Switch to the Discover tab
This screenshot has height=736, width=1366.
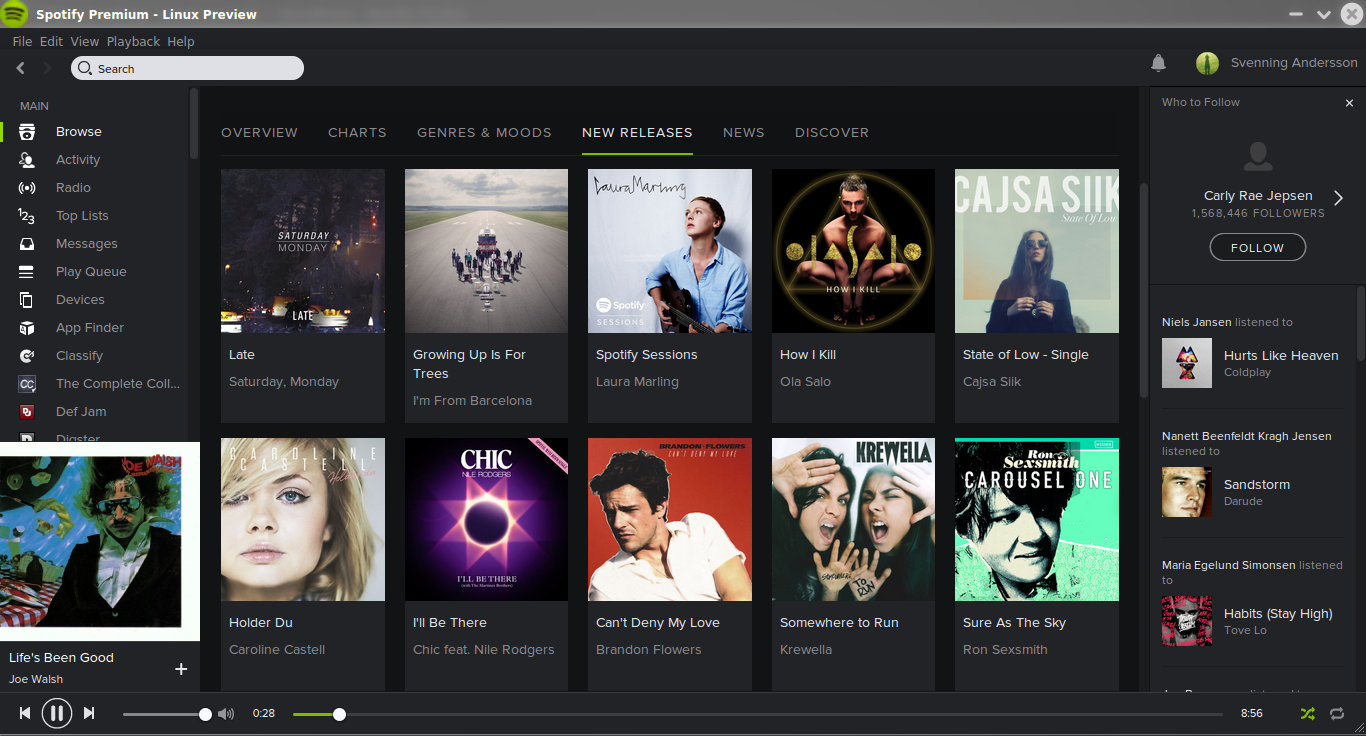[832, 132]
